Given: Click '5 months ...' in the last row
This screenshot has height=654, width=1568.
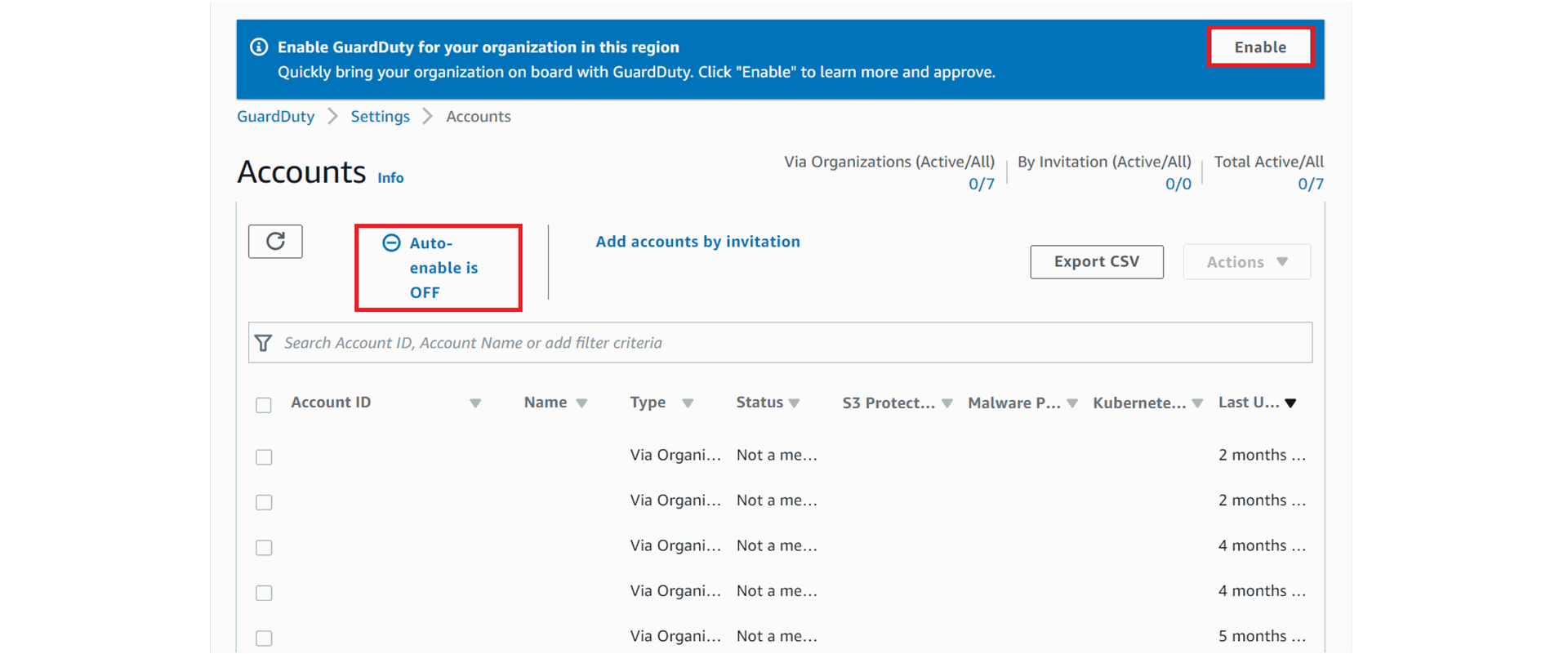Looking at the screenshot, I should point(1262,636).
